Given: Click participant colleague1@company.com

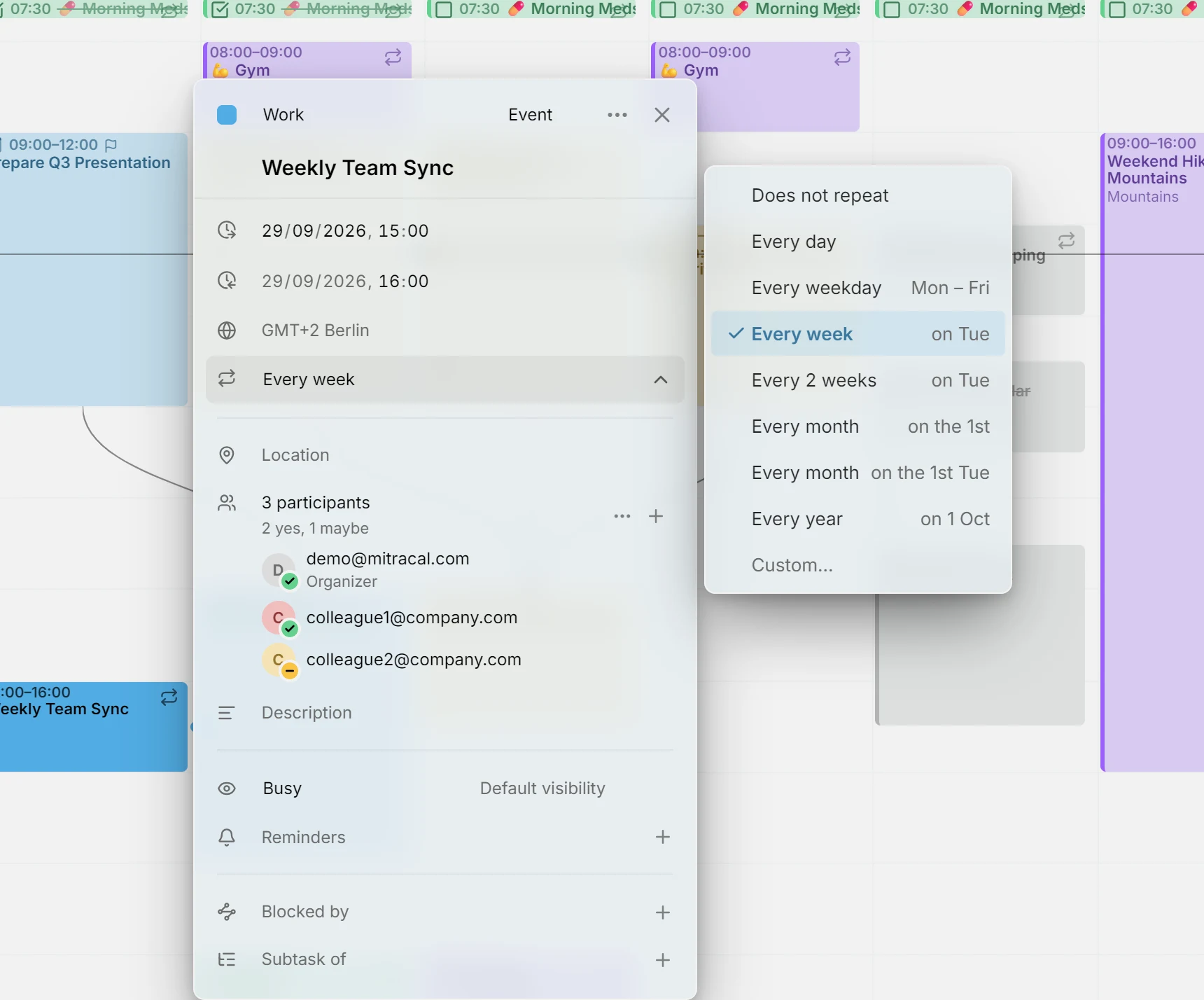Looking at the screenshot, I should (412, 618).
